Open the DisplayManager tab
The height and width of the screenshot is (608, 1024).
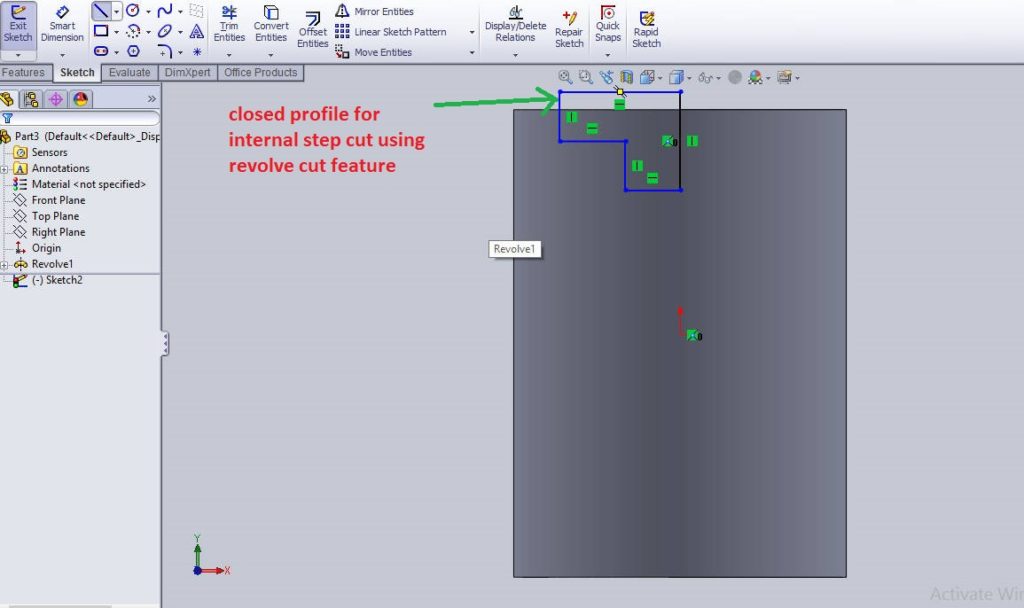[80, 99]
